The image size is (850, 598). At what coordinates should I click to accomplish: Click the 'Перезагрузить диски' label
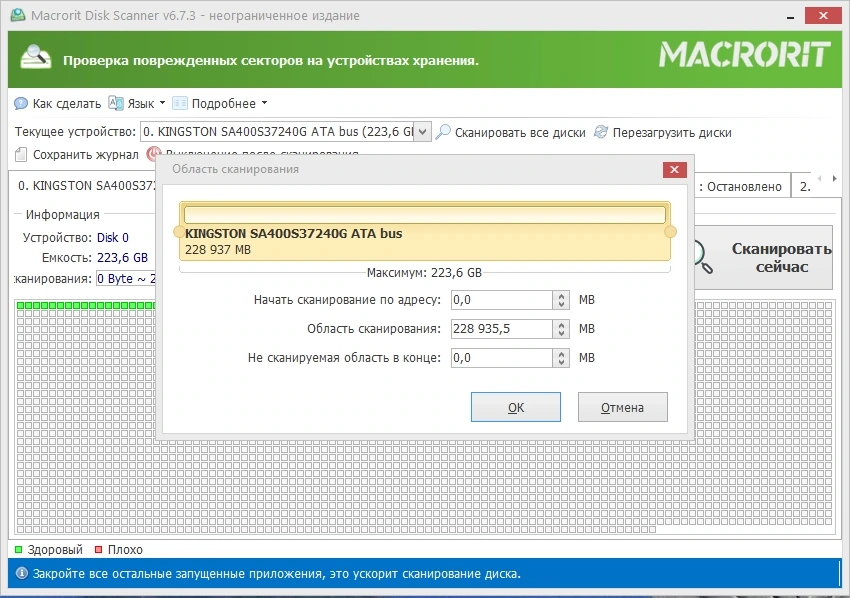tap(672, 132)
